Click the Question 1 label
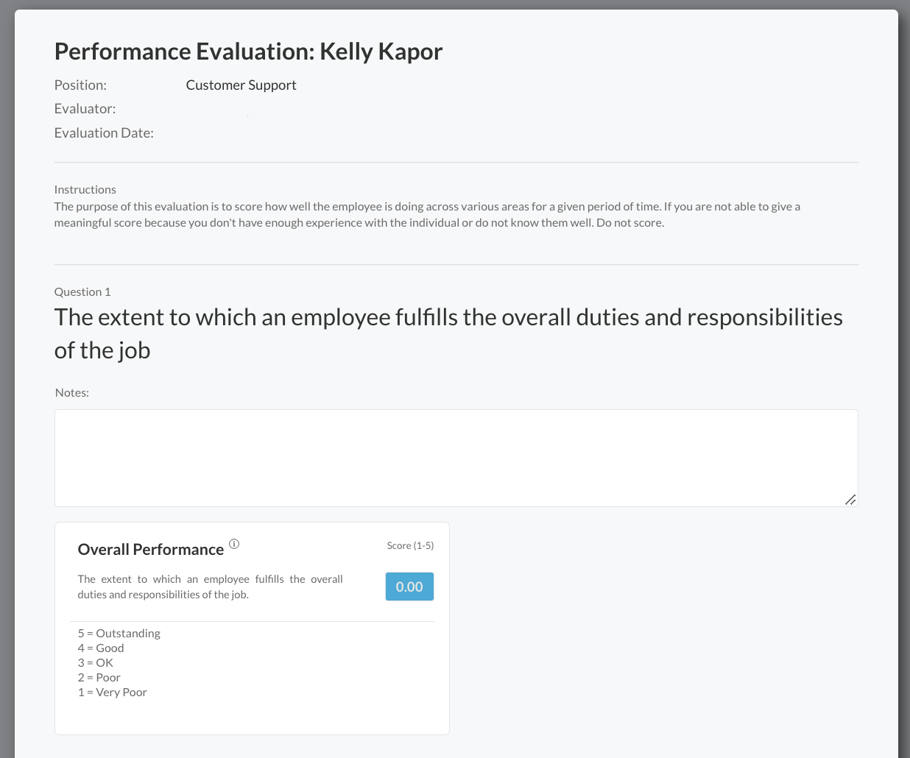The height and width of the screenshot is (758, 910). (82, 292)
